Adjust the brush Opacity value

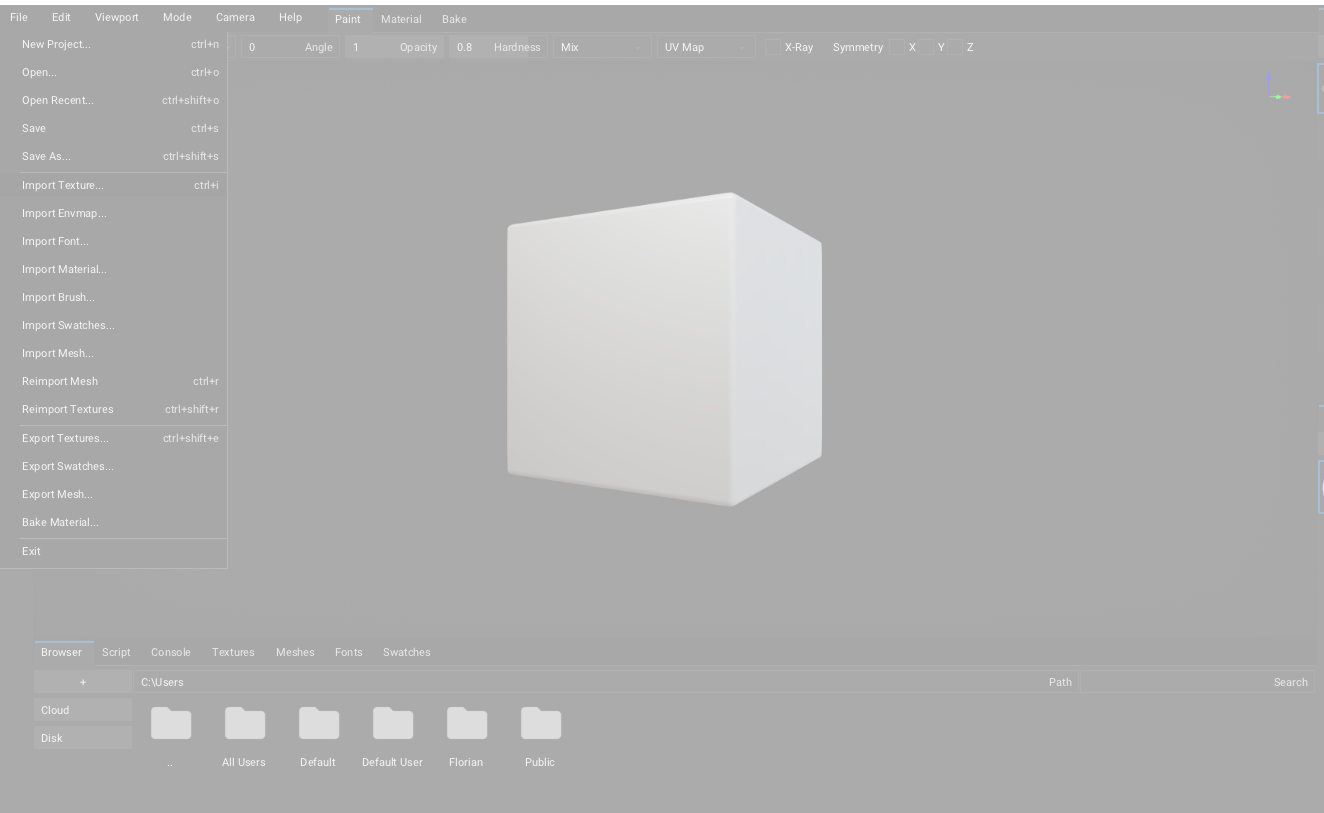394,46
